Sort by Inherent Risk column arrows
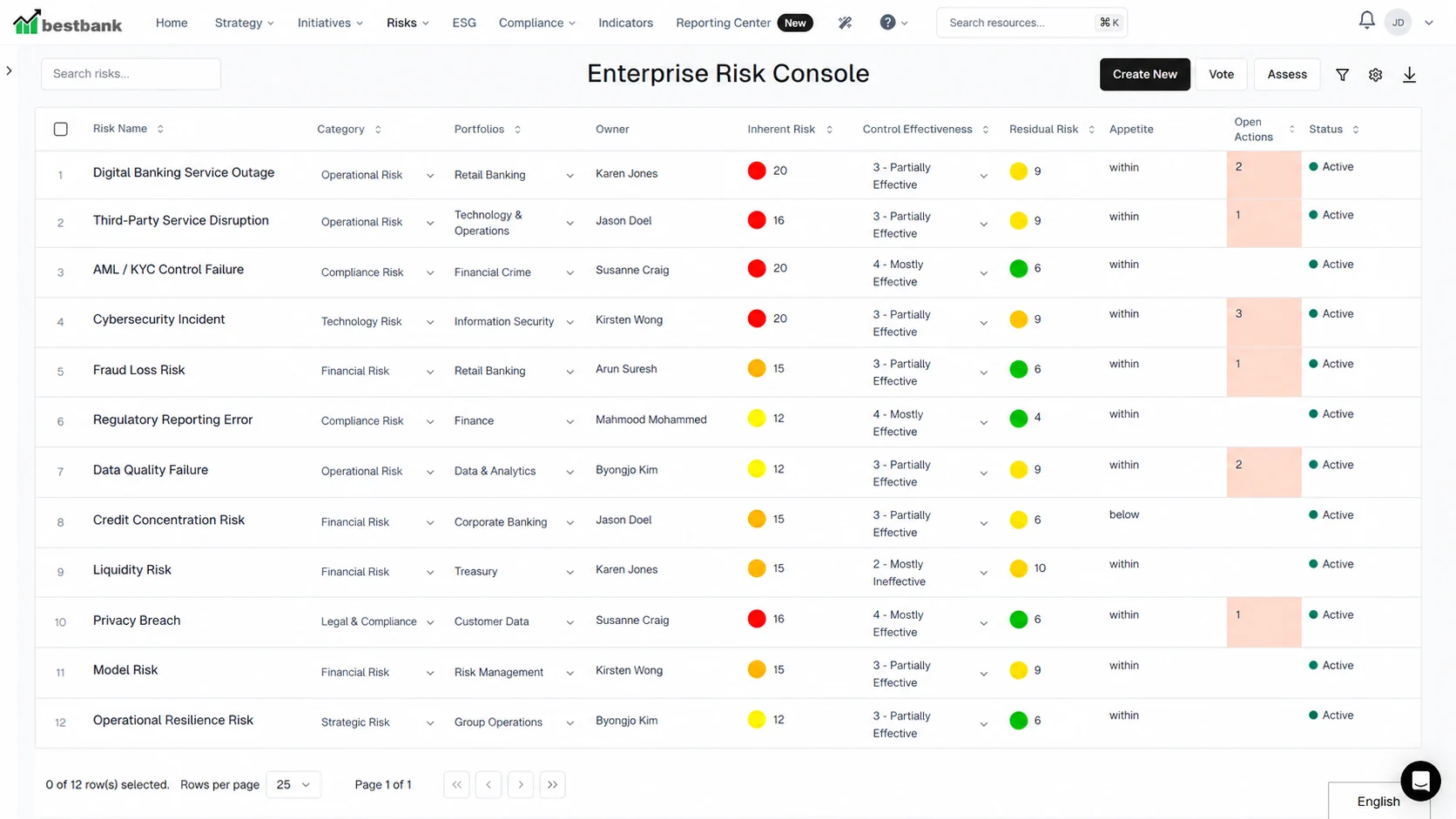This screenshot has height=819, width=1456. point(829,130)
